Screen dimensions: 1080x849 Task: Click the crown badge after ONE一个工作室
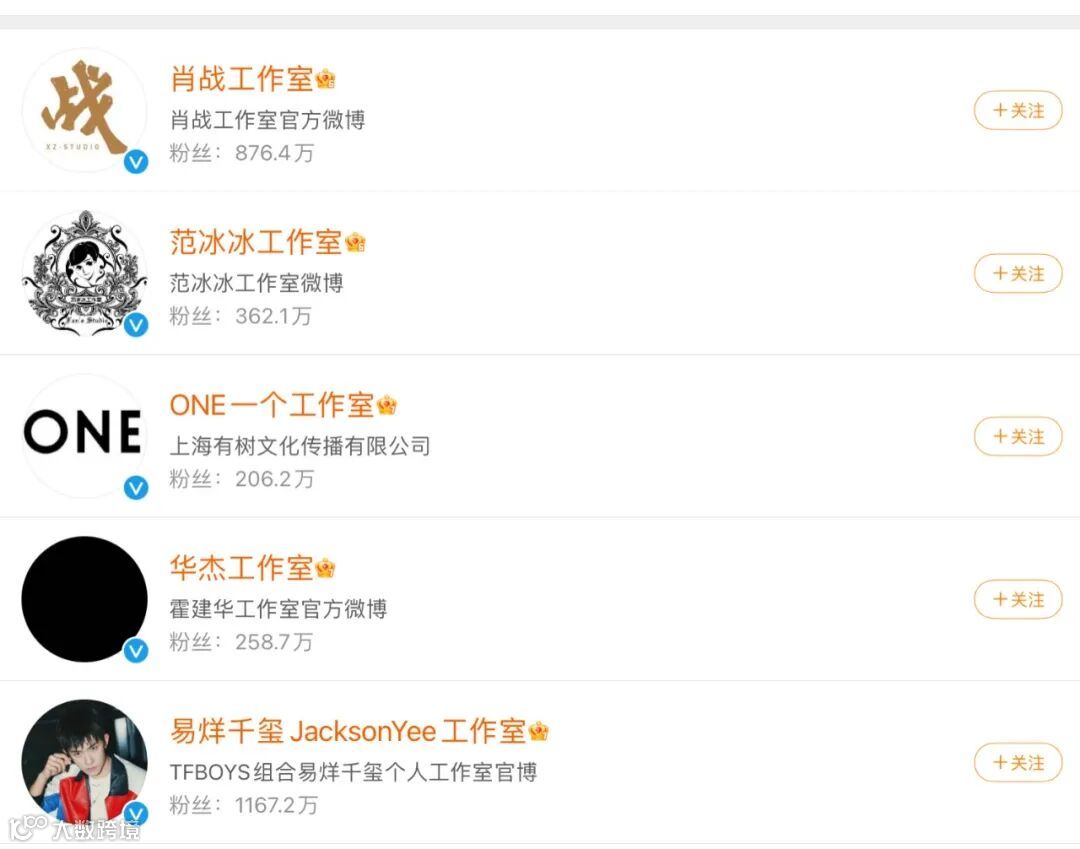click(387, 405)
